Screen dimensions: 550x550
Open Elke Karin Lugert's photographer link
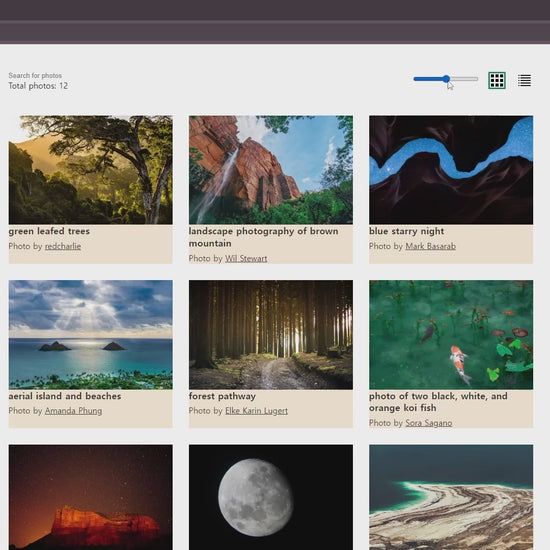256,411
